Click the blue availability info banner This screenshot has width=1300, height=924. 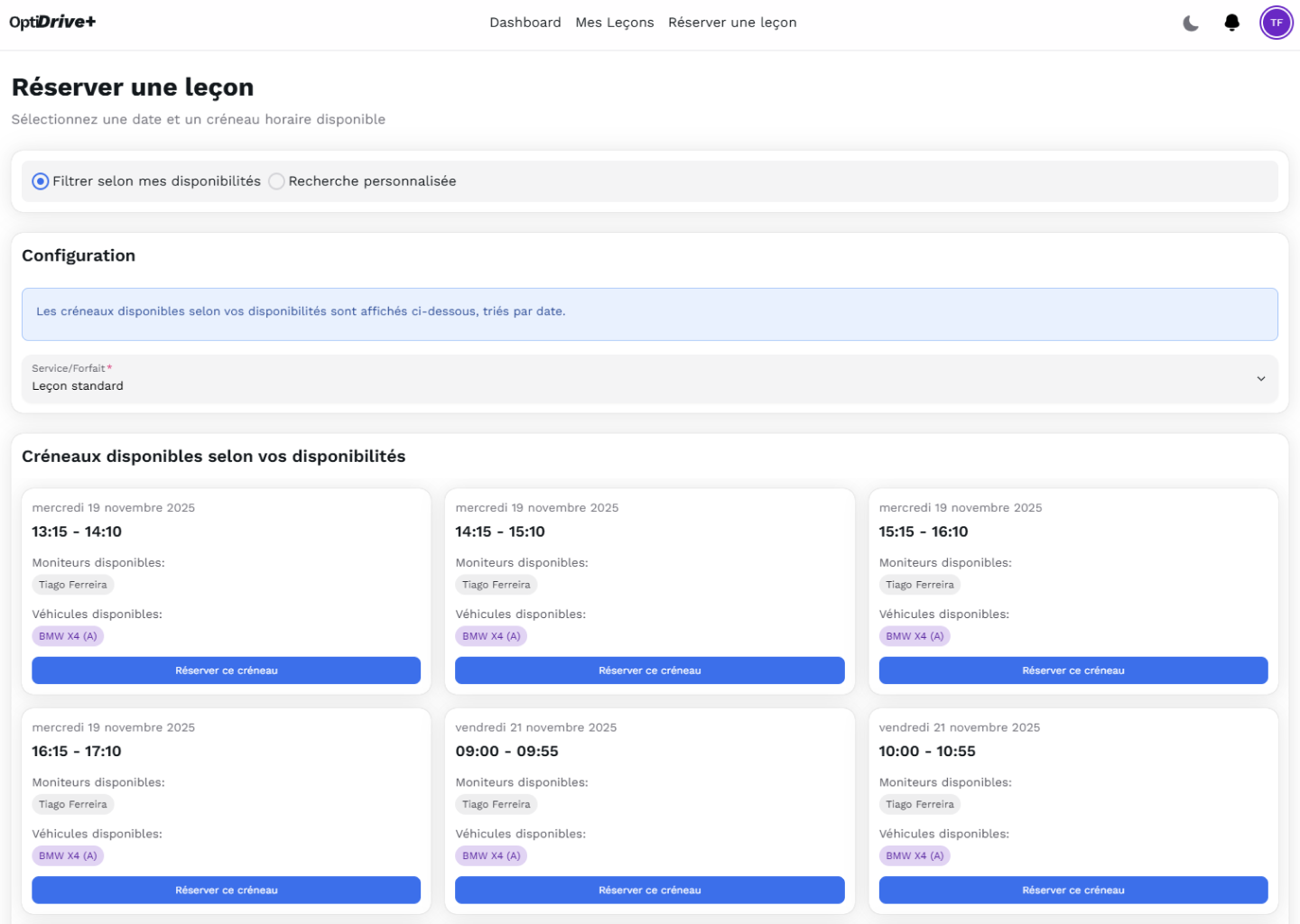(649, 314)
